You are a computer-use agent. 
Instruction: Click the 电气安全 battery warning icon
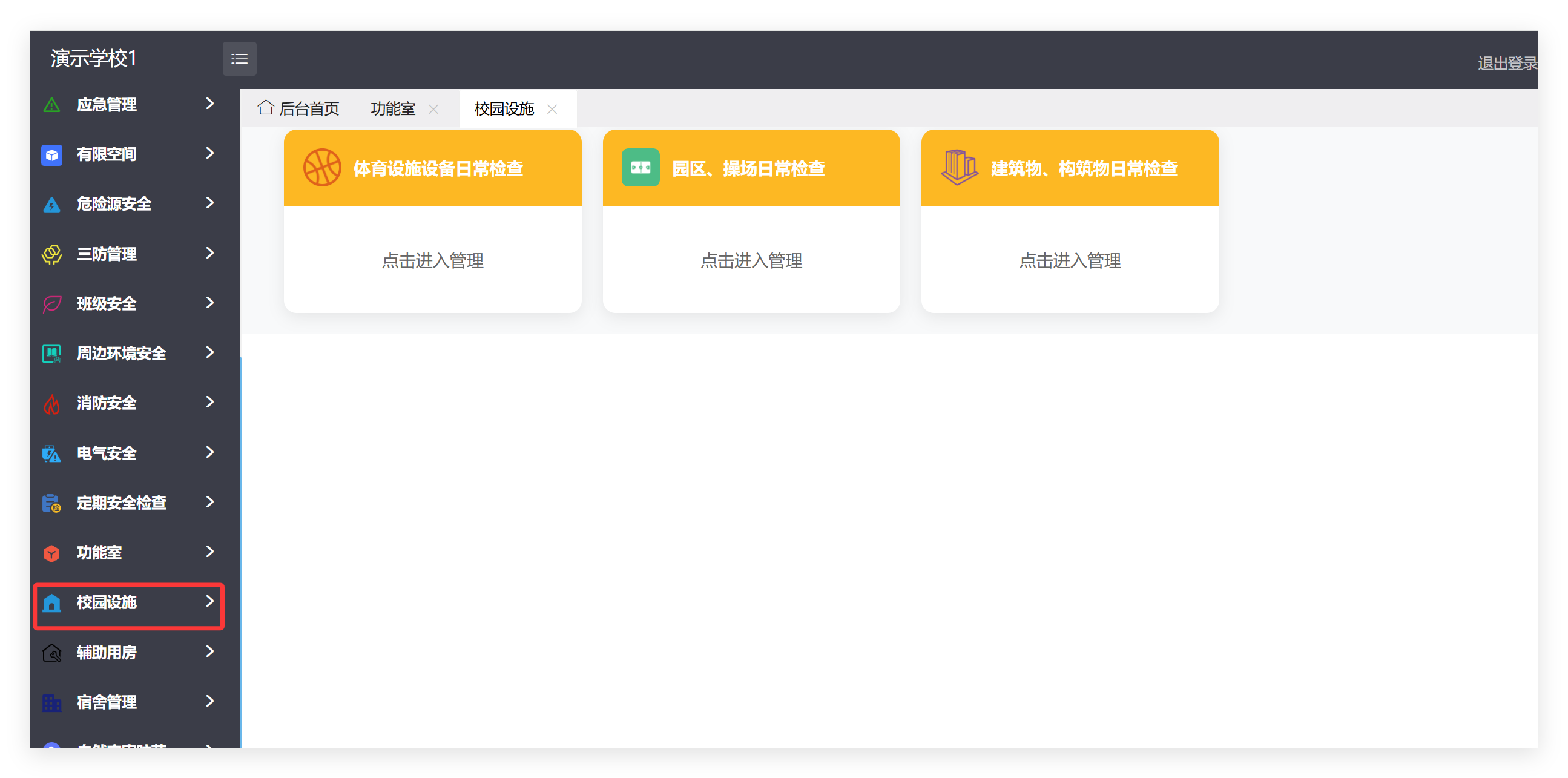(x=51, y=453)
